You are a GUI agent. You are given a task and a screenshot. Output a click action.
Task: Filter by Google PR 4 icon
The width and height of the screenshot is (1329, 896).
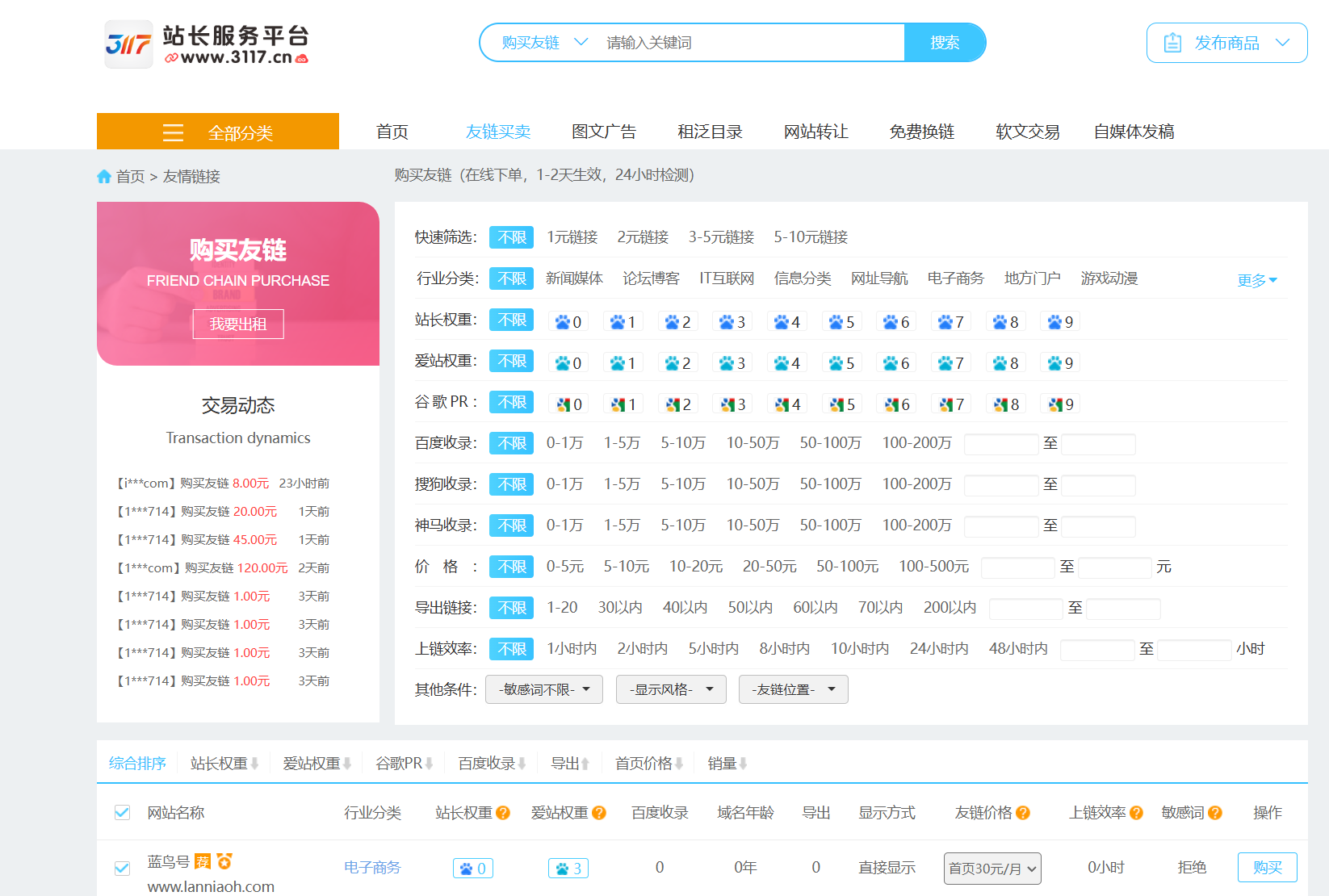786,403
